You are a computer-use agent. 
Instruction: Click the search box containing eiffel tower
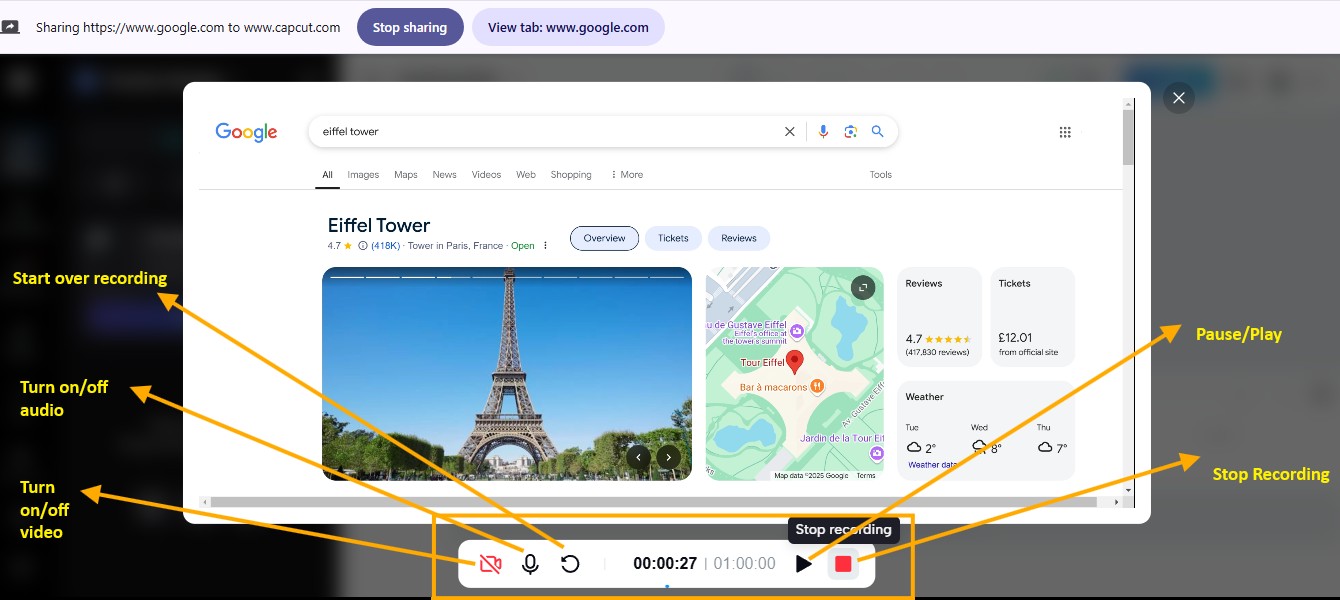[x=603, y=131]
